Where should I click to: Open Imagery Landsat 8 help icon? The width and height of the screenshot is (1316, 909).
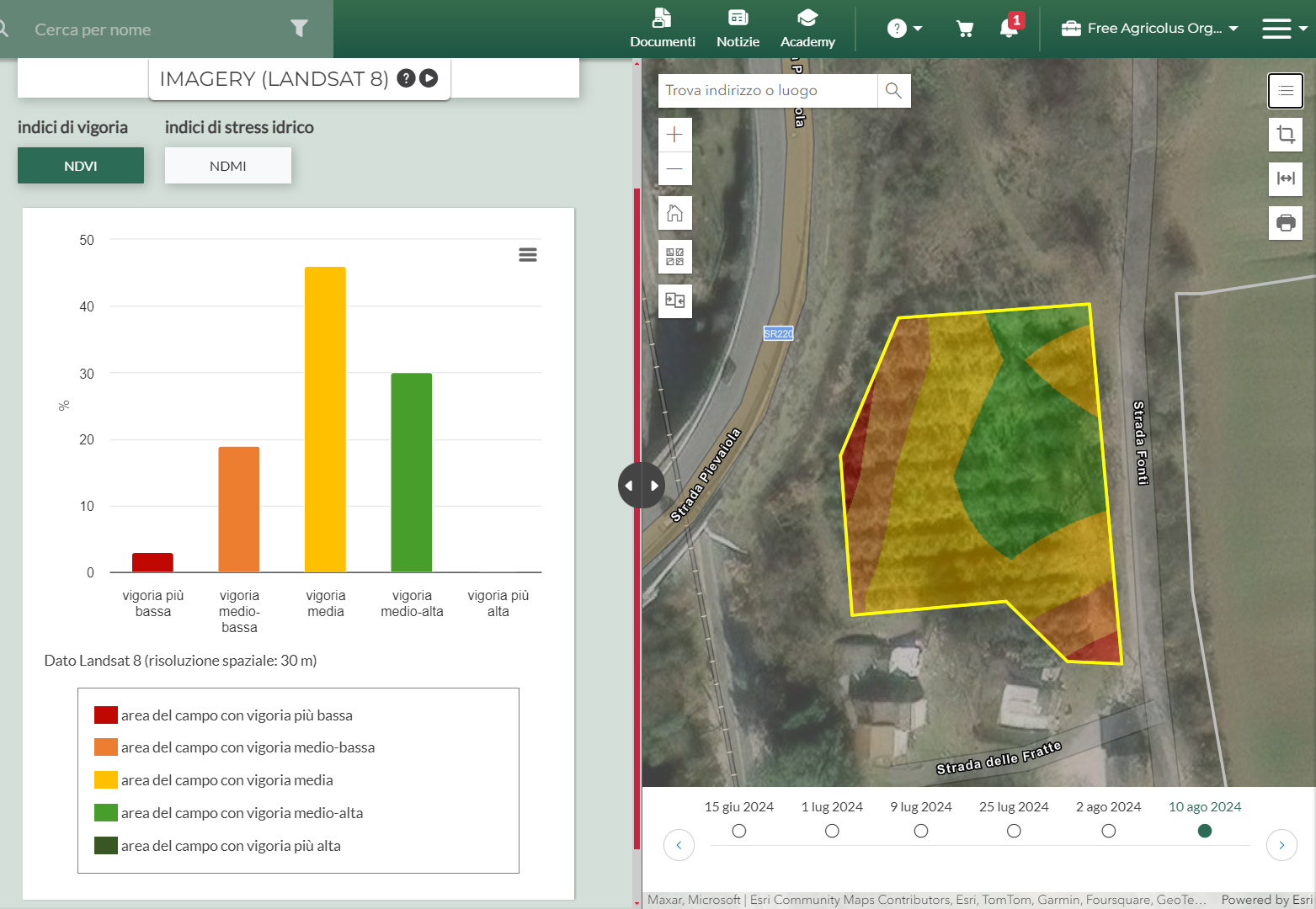[x=406, y=78]
